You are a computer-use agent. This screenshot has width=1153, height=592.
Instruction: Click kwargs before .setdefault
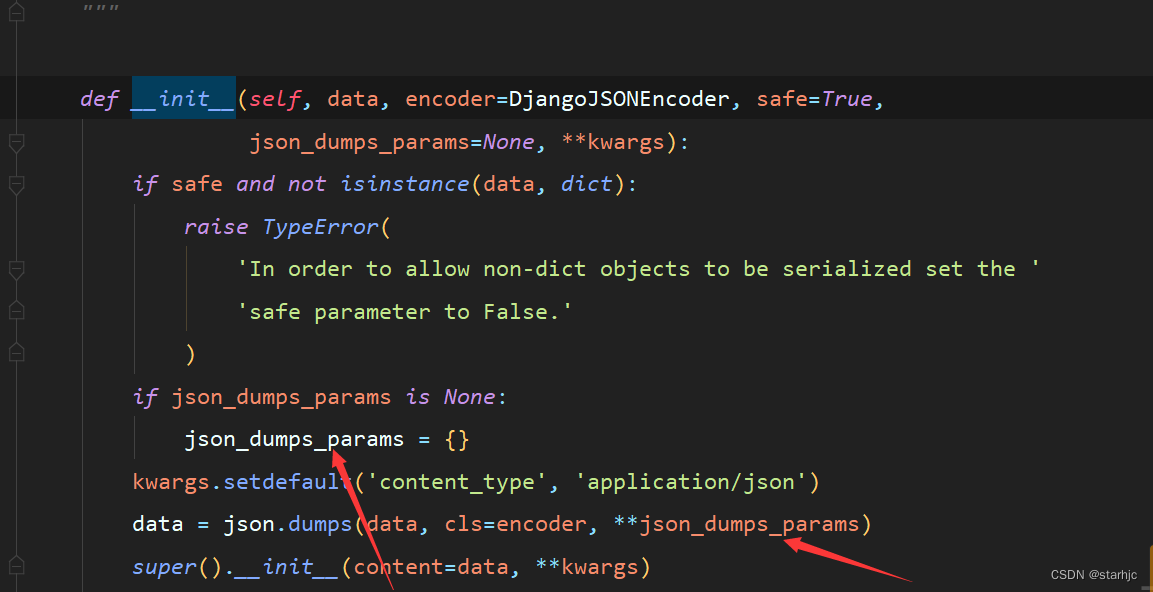[x=171, y=482]
